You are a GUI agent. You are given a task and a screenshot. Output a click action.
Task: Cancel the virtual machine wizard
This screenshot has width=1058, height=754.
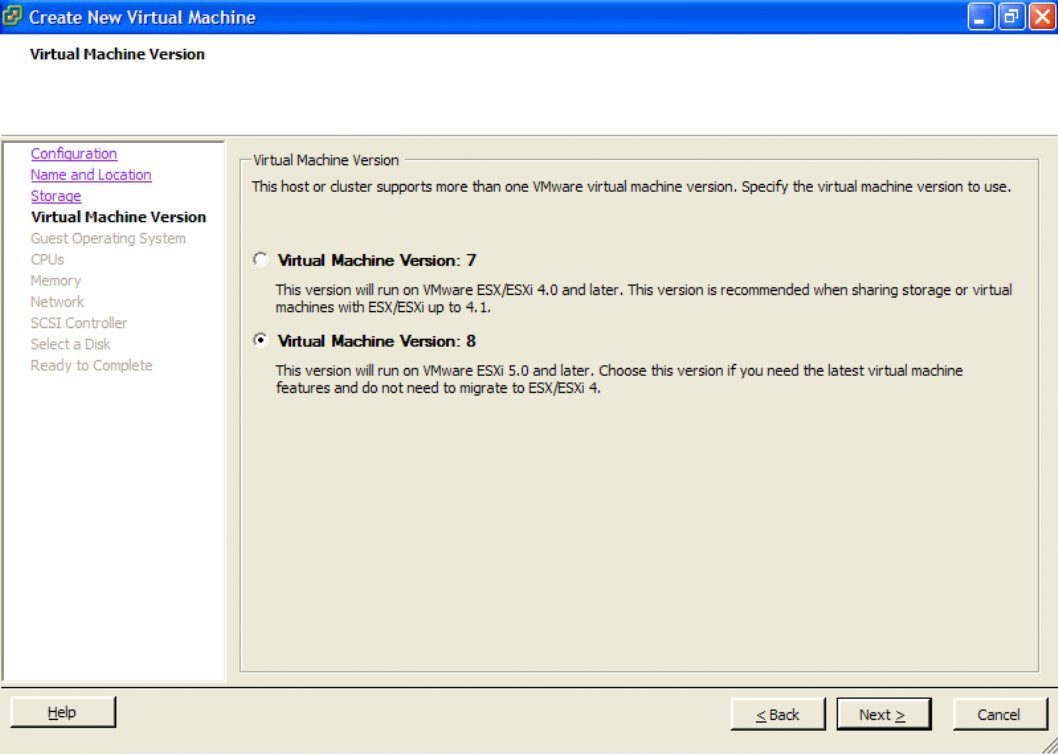[x=999, y=714]
